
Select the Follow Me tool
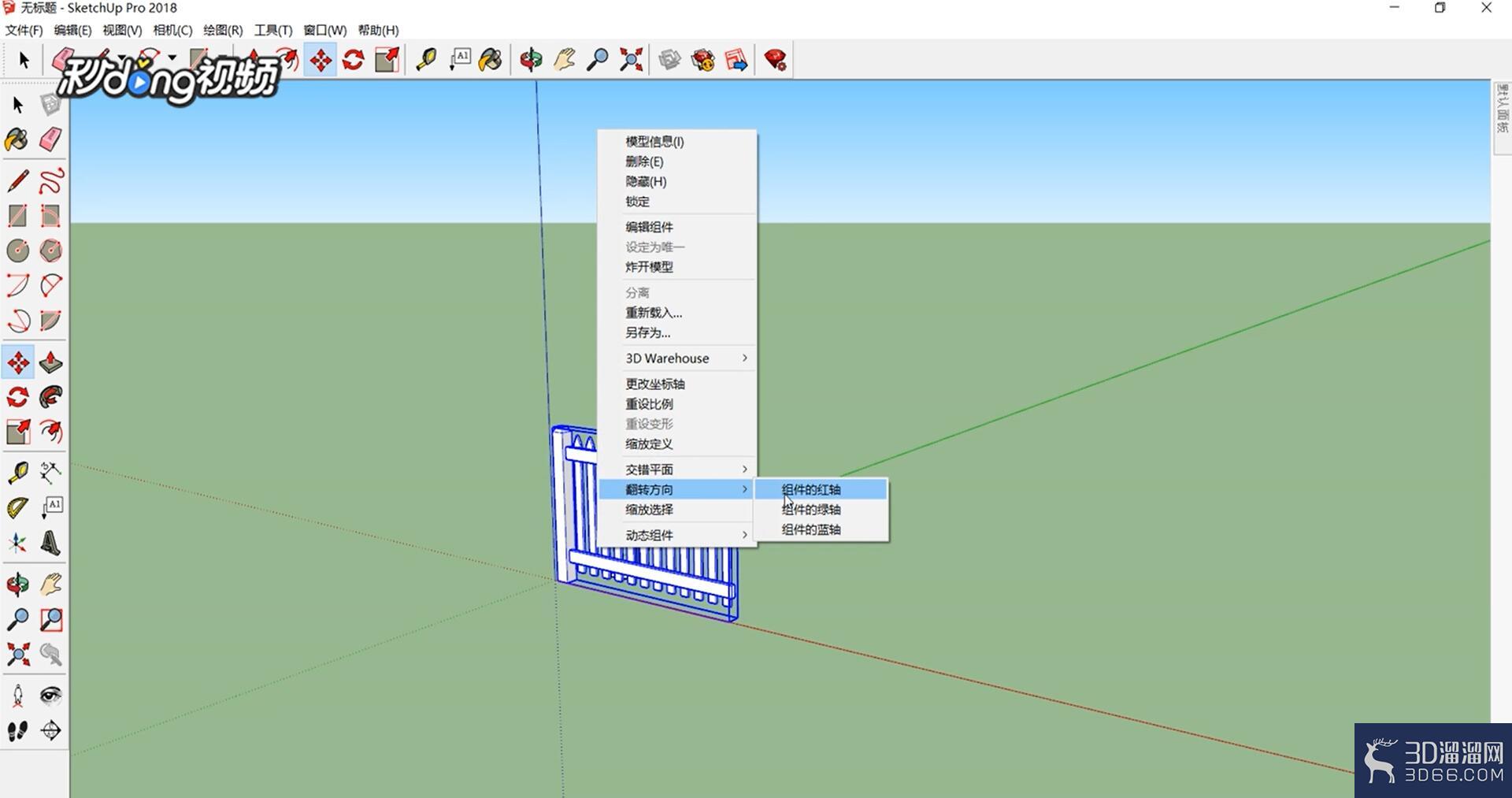coord(50,397)
